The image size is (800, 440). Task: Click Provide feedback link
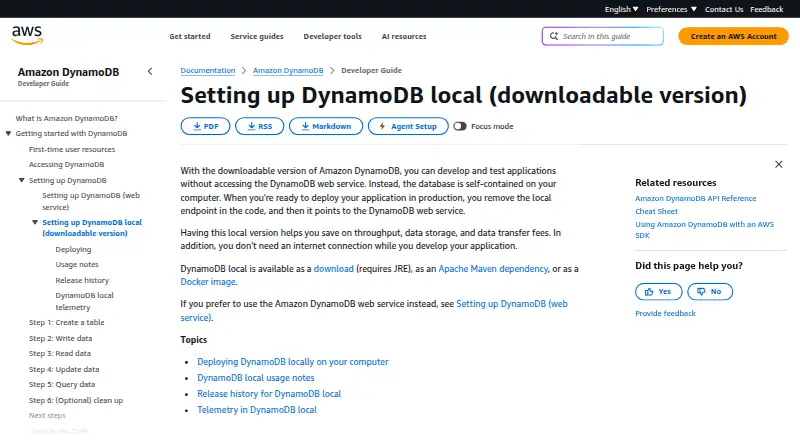[665, 313]
